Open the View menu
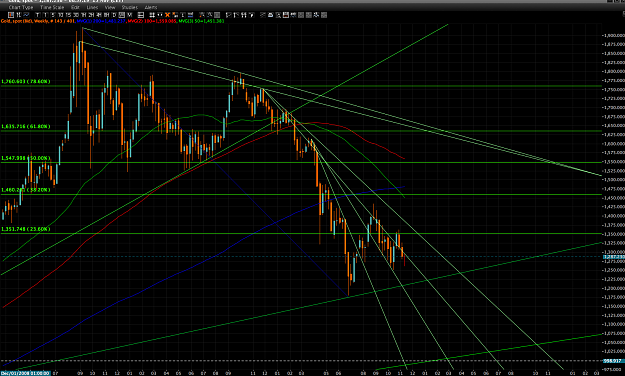Screen dimensions: 625x376 (110, 8)
